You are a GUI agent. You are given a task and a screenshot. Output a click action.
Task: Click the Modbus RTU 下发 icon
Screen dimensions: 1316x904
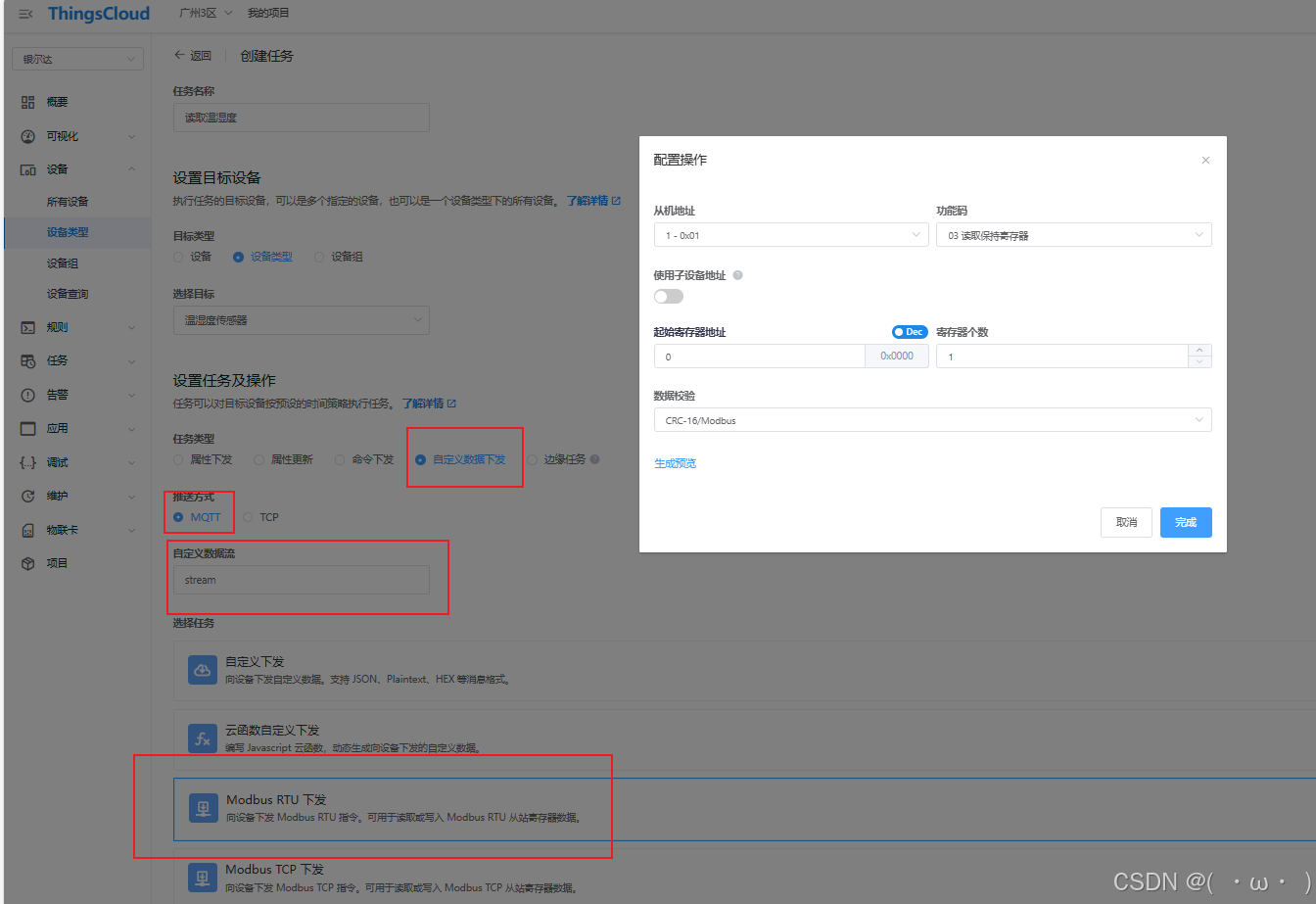pos(203,808)
